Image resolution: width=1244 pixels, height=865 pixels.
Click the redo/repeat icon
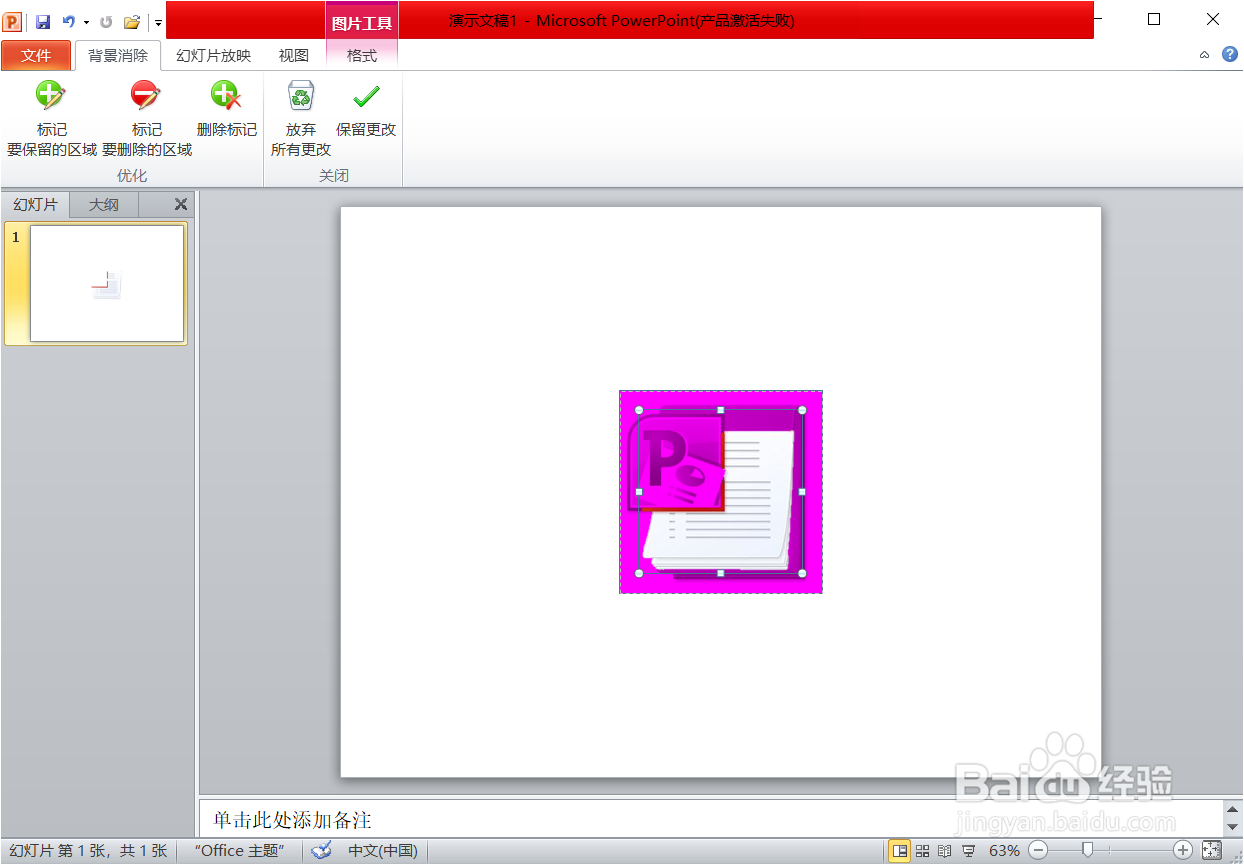[106, 21]
